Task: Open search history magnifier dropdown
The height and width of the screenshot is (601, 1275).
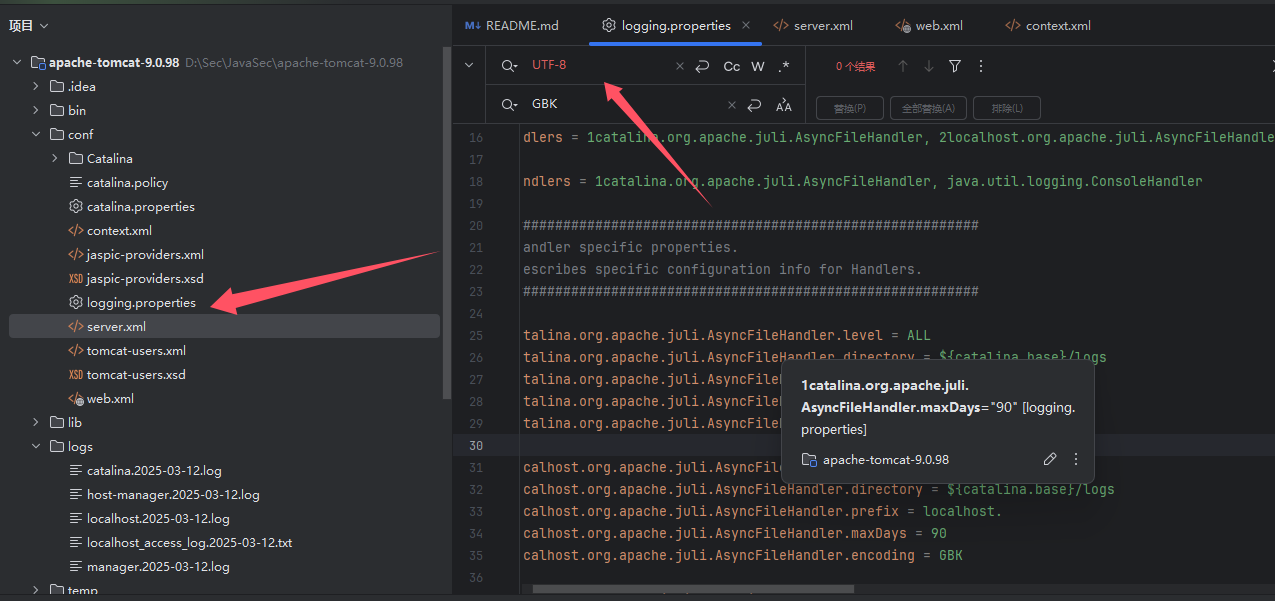Action: click(510, 66)
